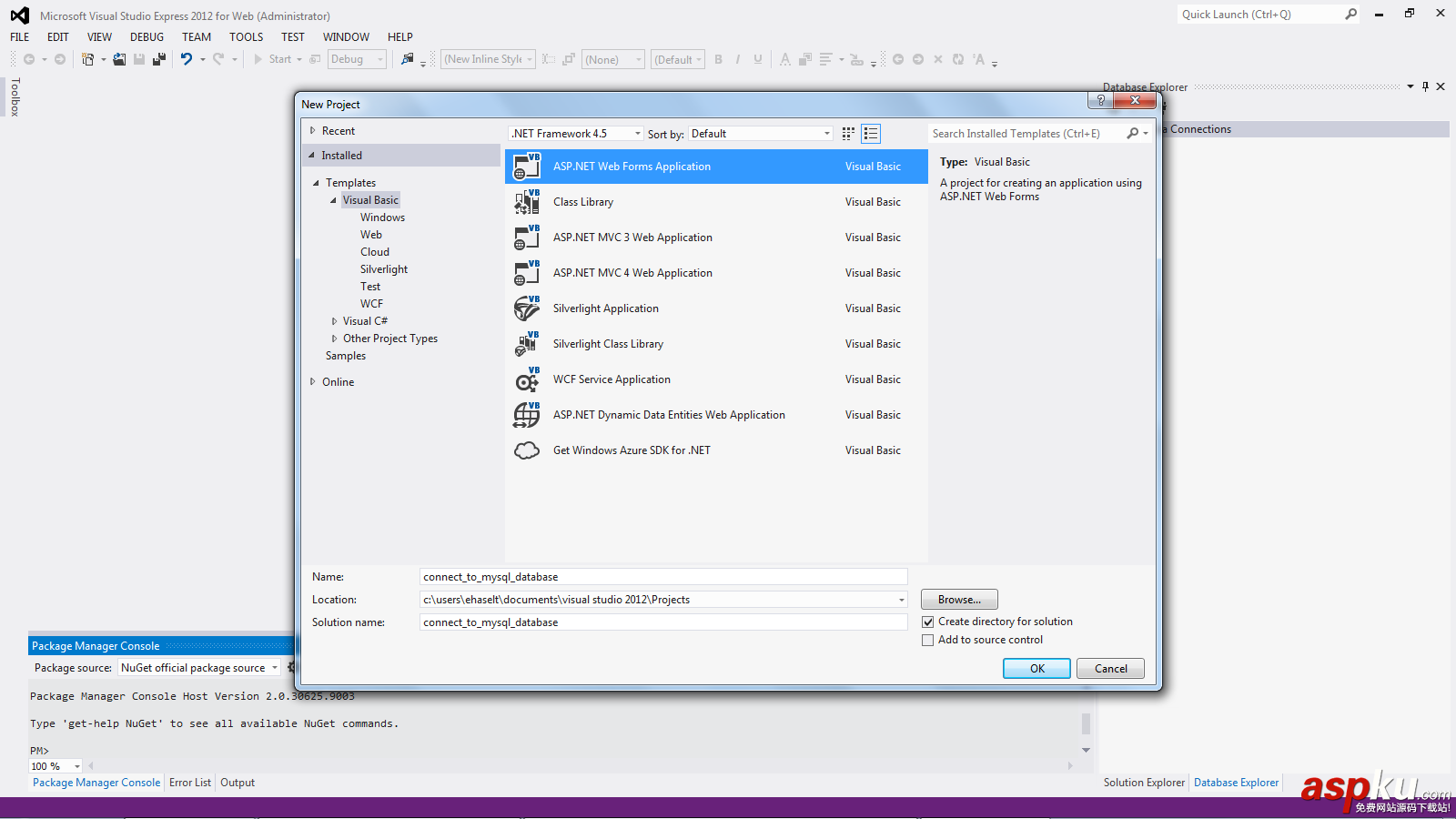Viewport: 1456px width, 819px height.
Task: Click the Bold formatting toolbar icon
Action: tap(718, 59)
